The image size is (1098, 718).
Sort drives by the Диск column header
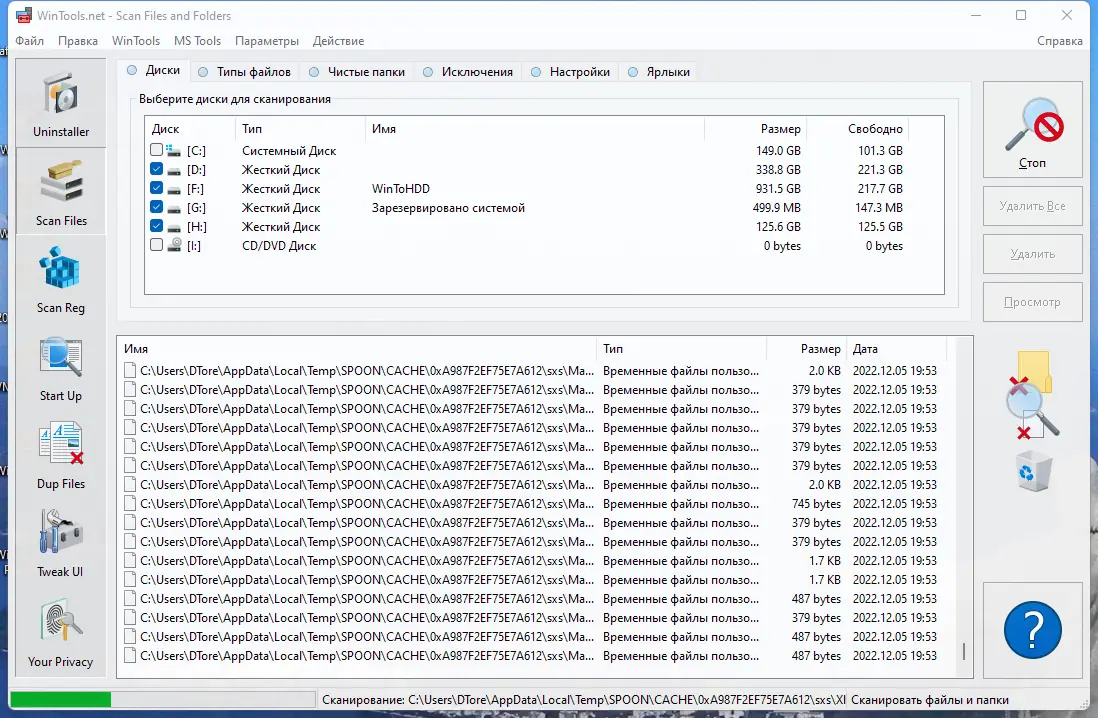click(190, 129)
